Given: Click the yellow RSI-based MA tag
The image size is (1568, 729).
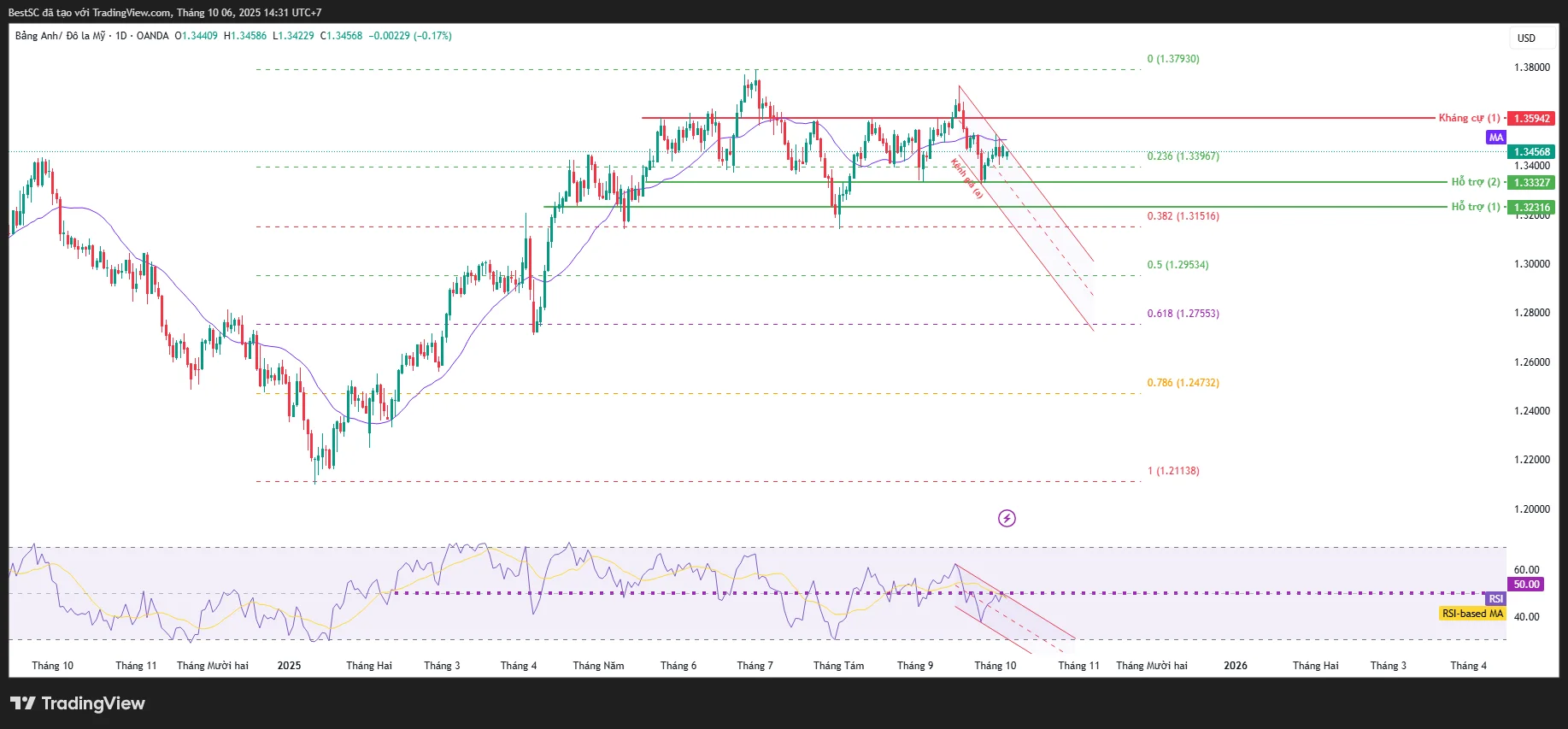Looking at the screenshot, I should point(1472,614).
